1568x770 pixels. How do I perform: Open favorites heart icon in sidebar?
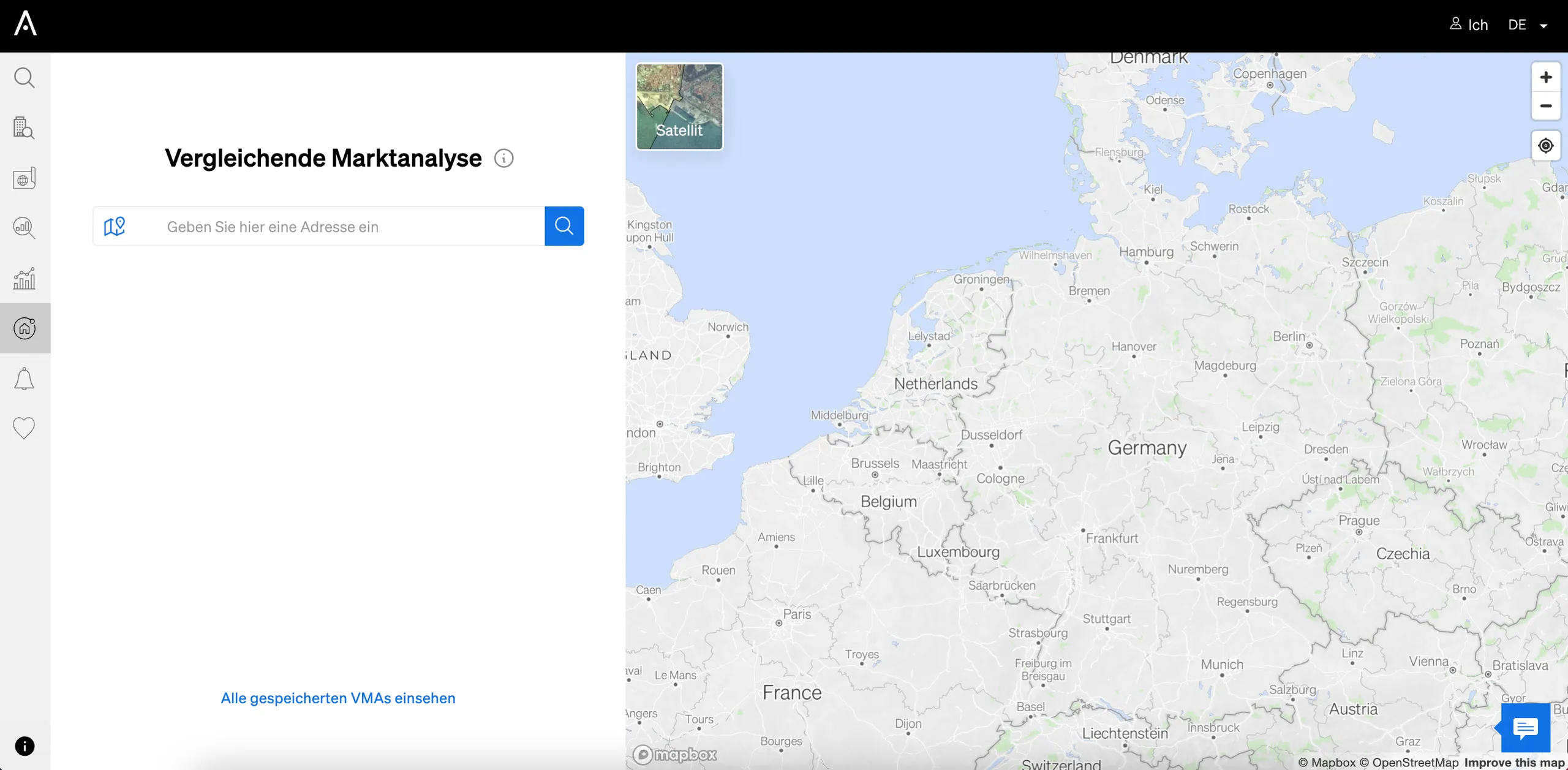(24, 428)
